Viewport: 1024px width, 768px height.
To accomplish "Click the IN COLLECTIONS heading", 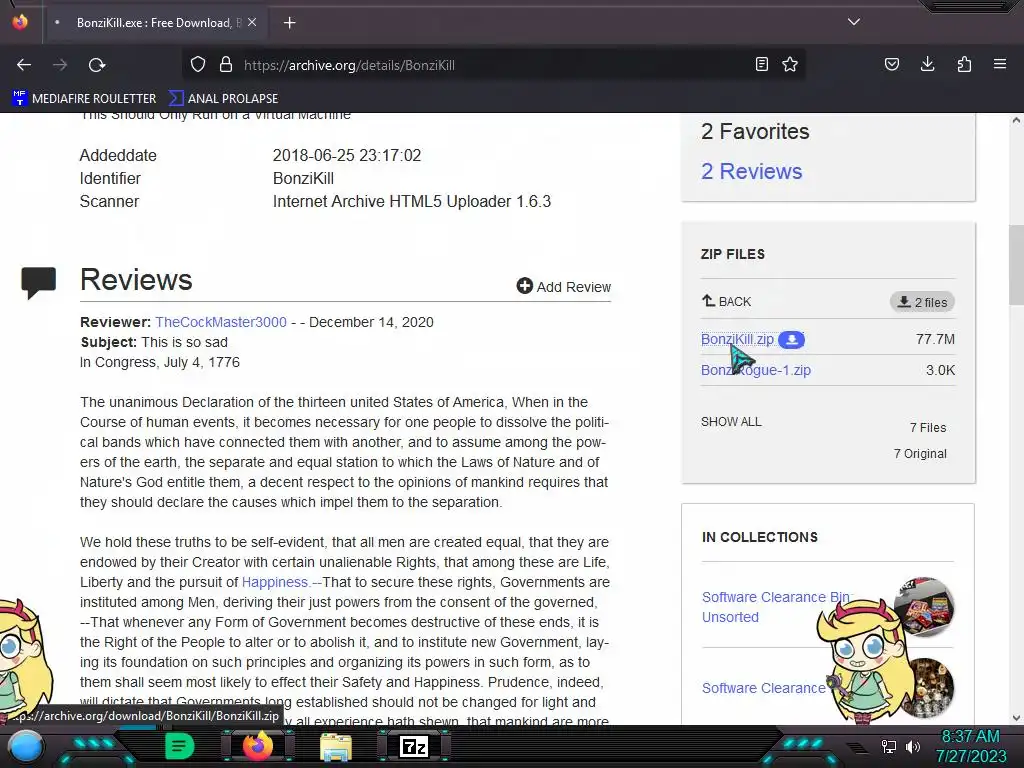I will 760,537.
